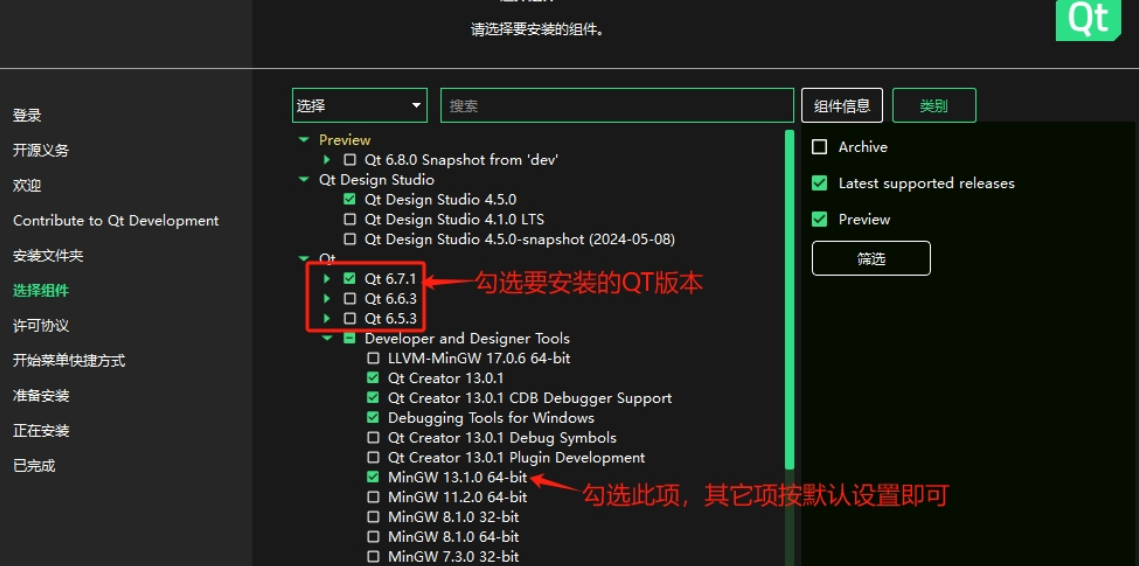This screenshot has height=566, width=1139.
Task: Select the 开源义务 step
Action: tap(41, 150)
